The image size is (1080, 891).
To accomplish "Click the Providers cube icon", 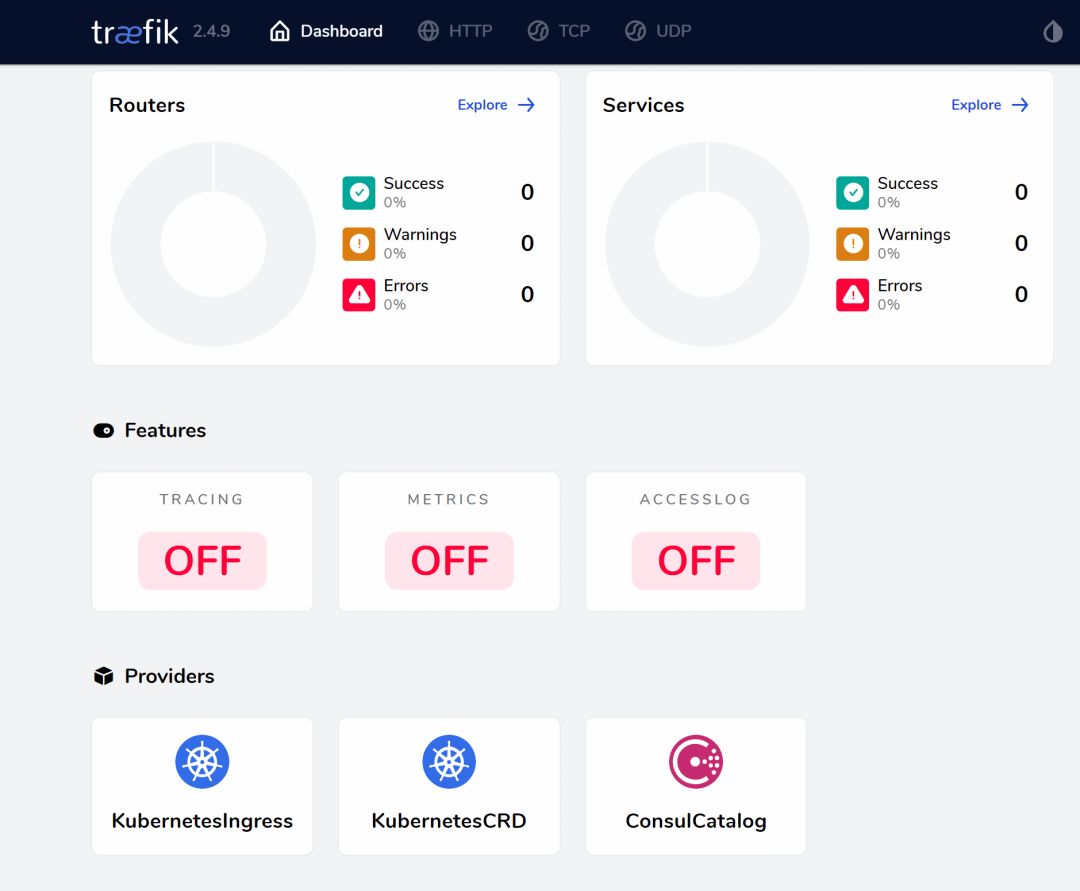I will click(103, 676).
